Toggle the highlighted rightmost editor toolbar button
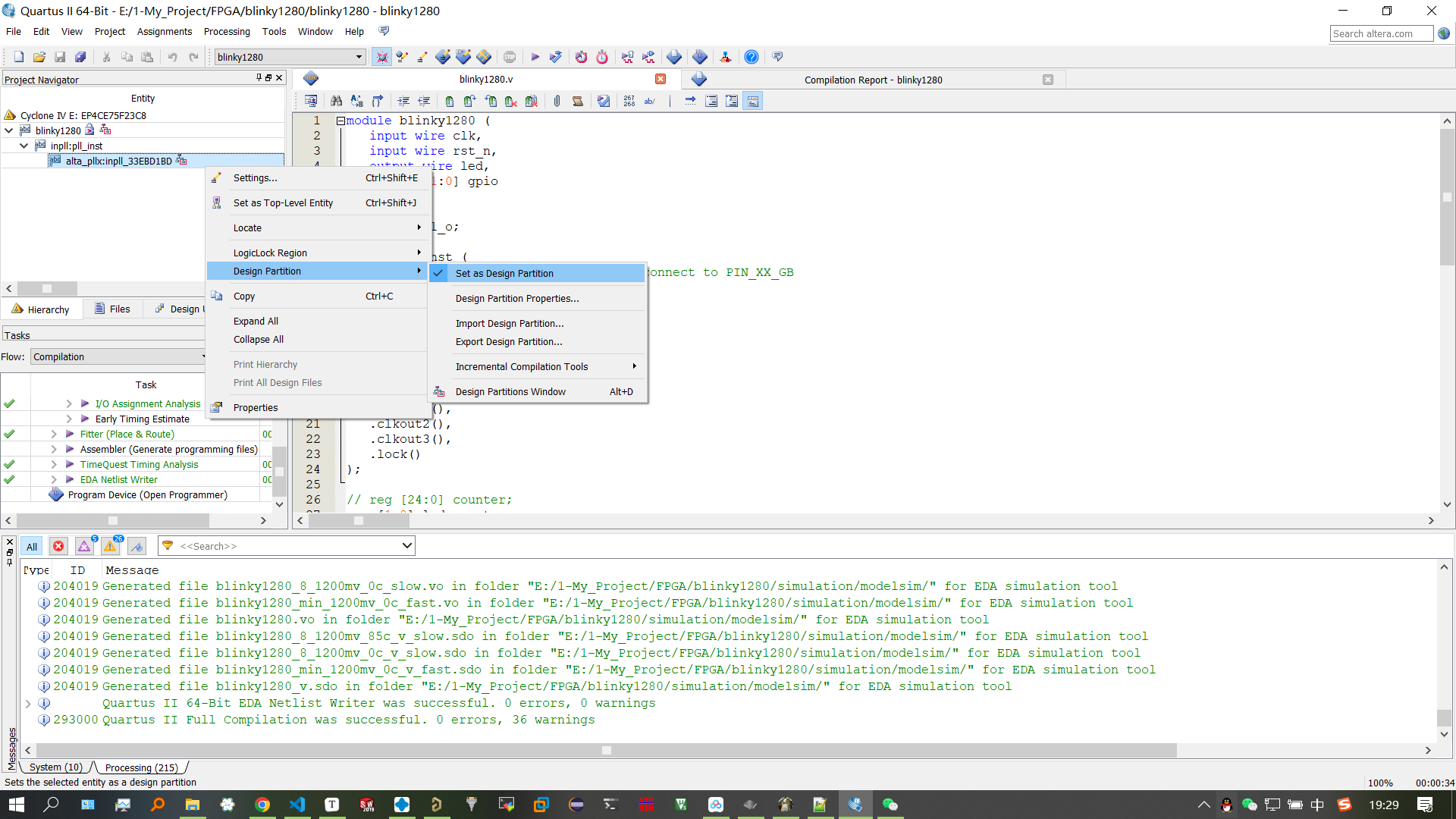The height and width of the screenshot is (819, 1456). point(752,101)
